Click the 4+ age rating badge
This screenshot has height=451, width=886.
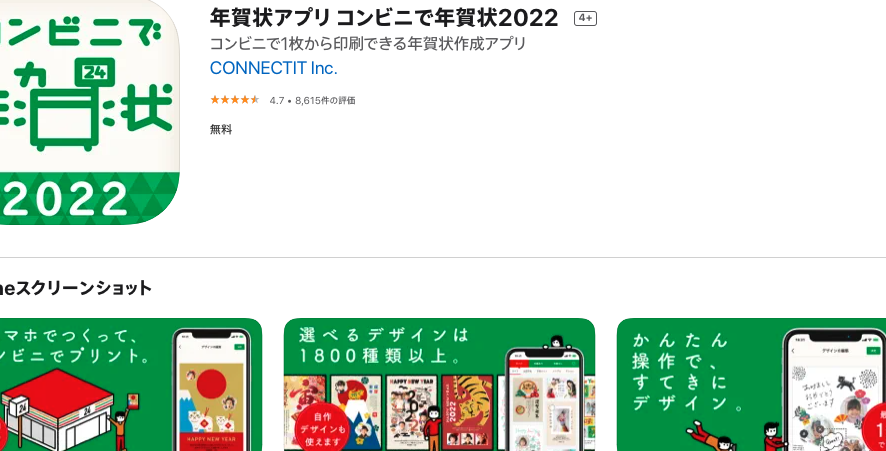coord(585,19)
